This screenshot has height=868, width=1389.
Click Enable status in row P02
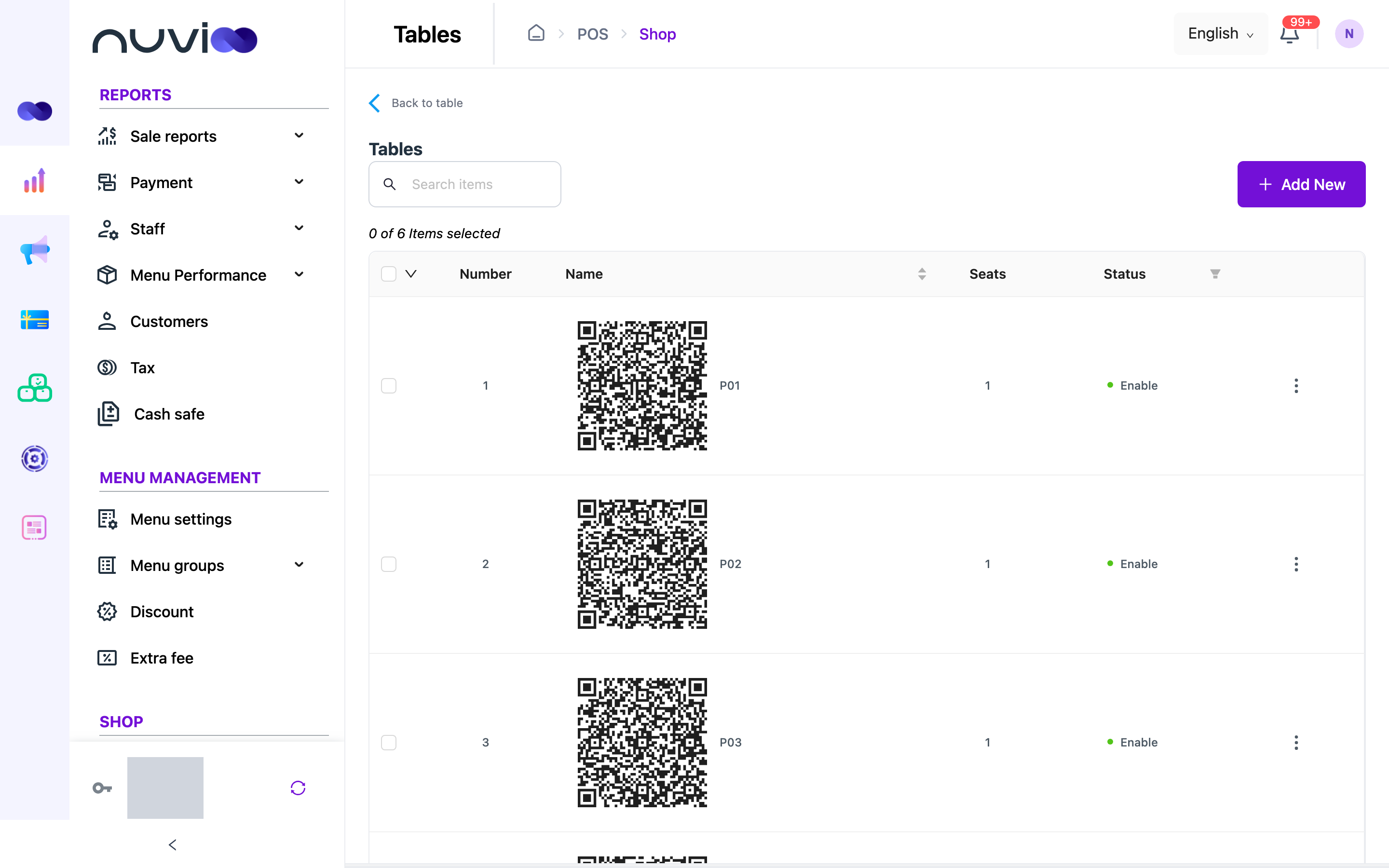(1132, 564)
